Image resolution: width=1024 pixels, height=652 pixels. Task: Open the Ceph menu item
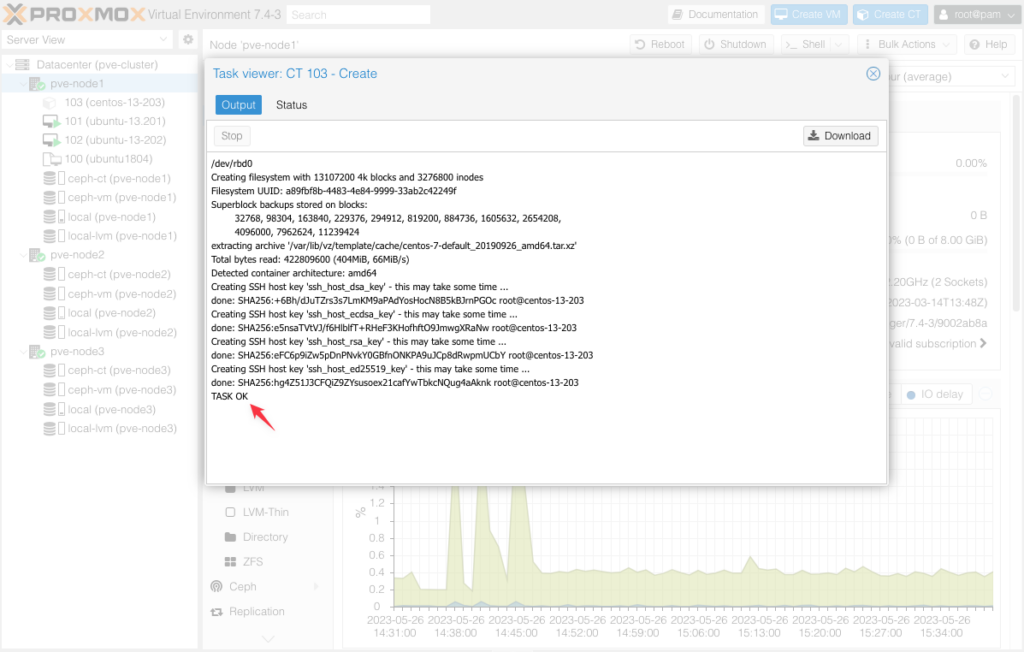coord(242,587)
